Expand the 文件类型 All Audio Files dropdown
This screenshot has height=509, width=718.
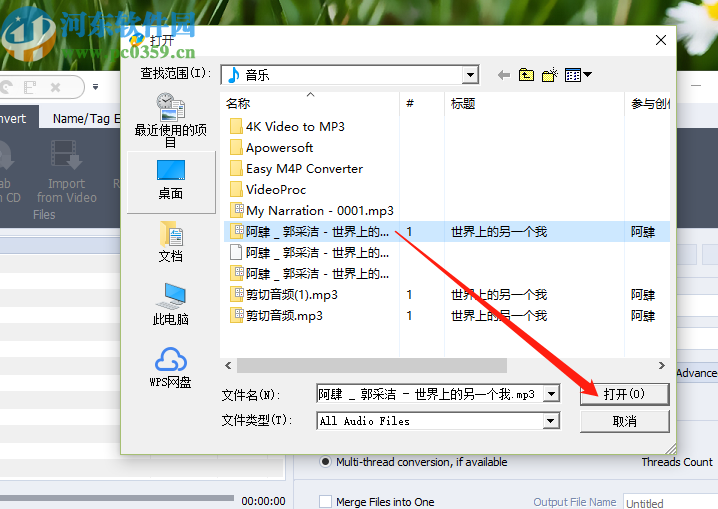point(551,421)
